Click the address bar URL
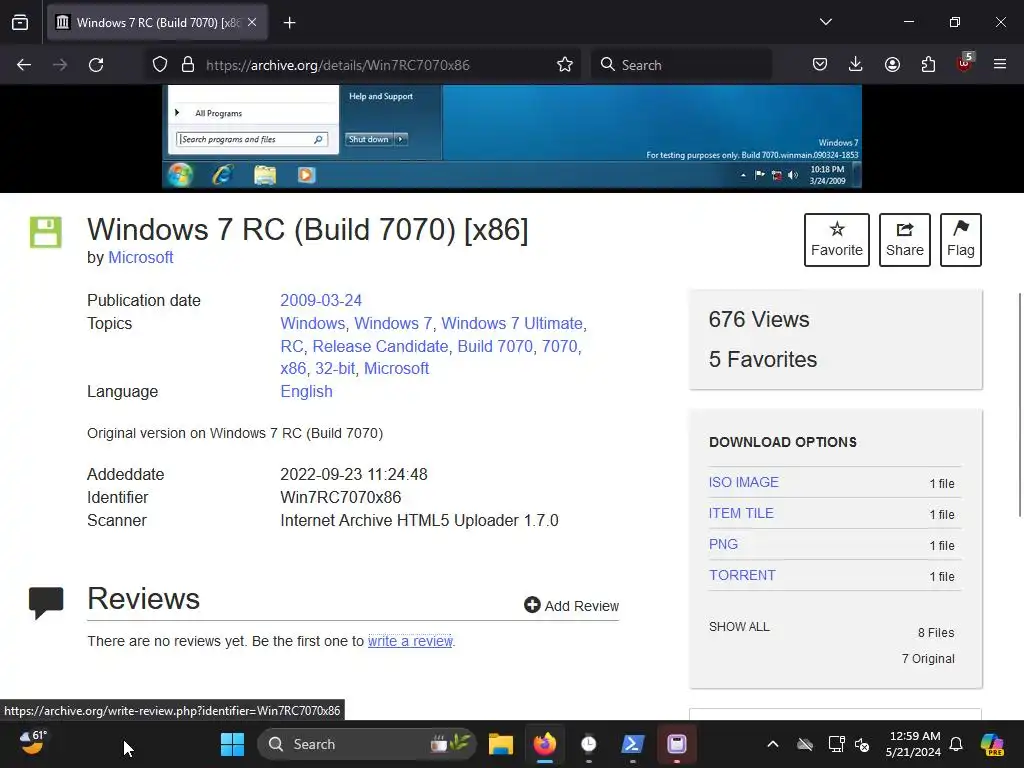The width and height of the screenshot is (1024, 768). coord(338,65)
